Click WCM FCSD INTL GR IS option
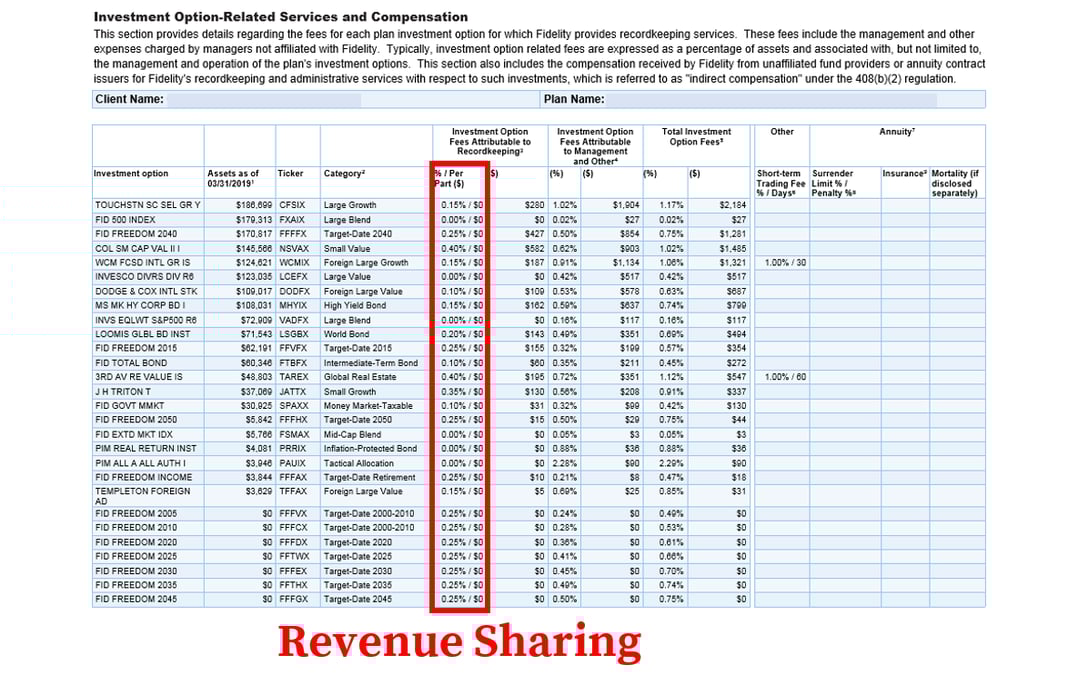Screen dimensions: 1068x675 [142, 262]
